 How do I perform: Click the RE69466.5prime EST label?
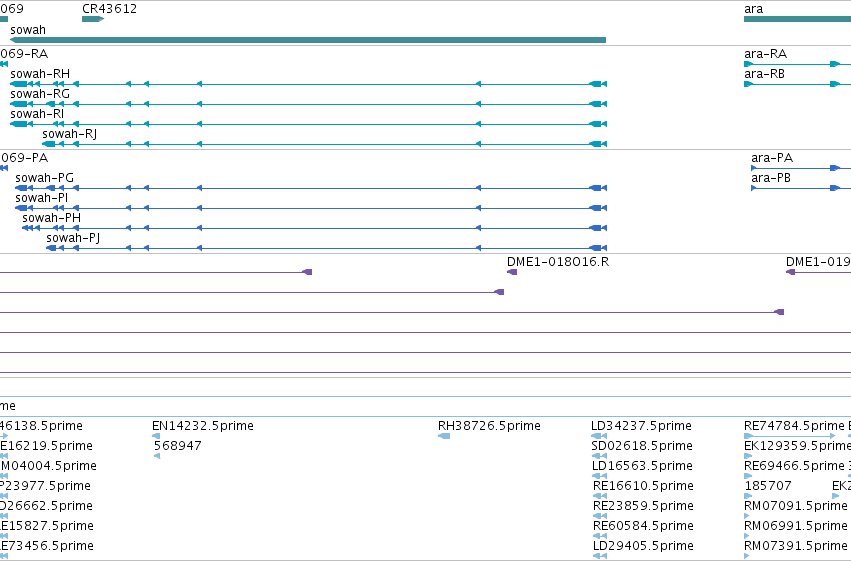(x=795, y=466)
